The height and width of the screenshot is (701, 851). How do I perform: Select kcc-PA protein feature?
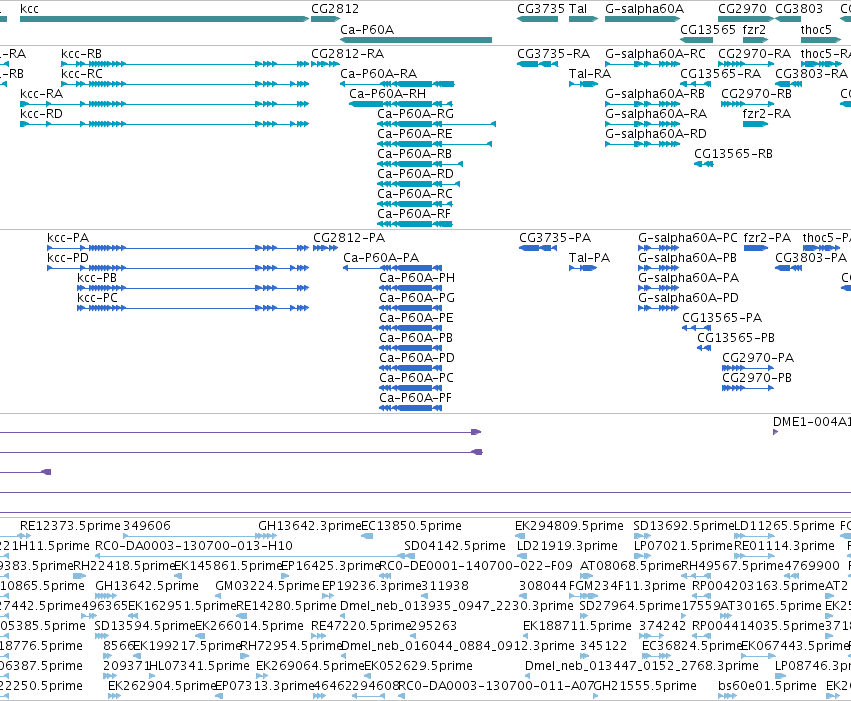coord(178,248)
